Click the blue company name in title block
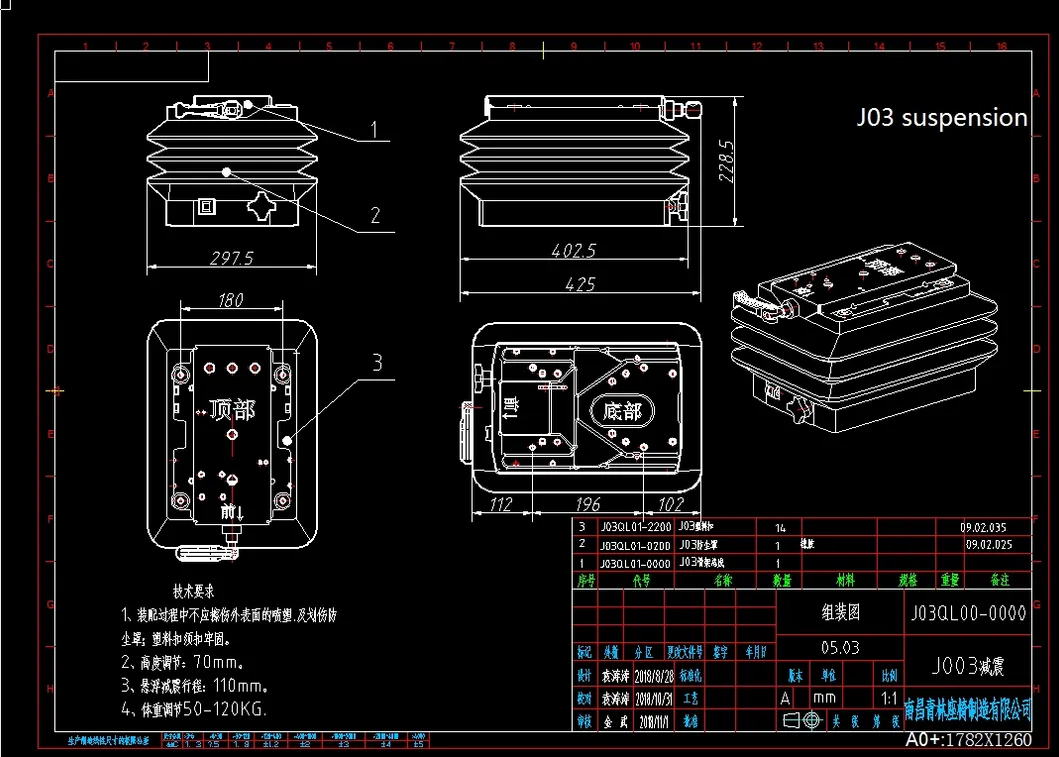 tap(968, 710)
